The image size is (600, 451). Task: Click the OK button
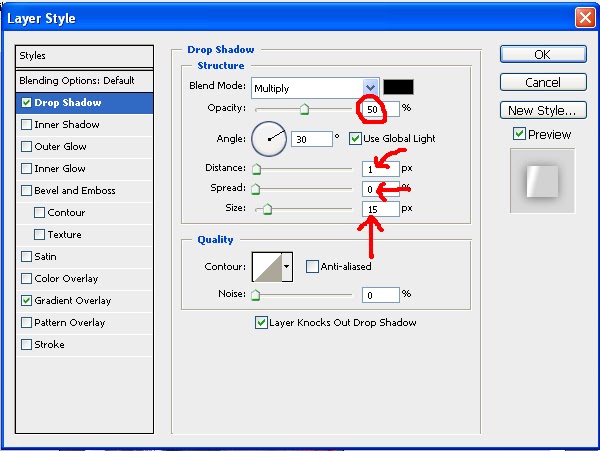coord(543,54)
